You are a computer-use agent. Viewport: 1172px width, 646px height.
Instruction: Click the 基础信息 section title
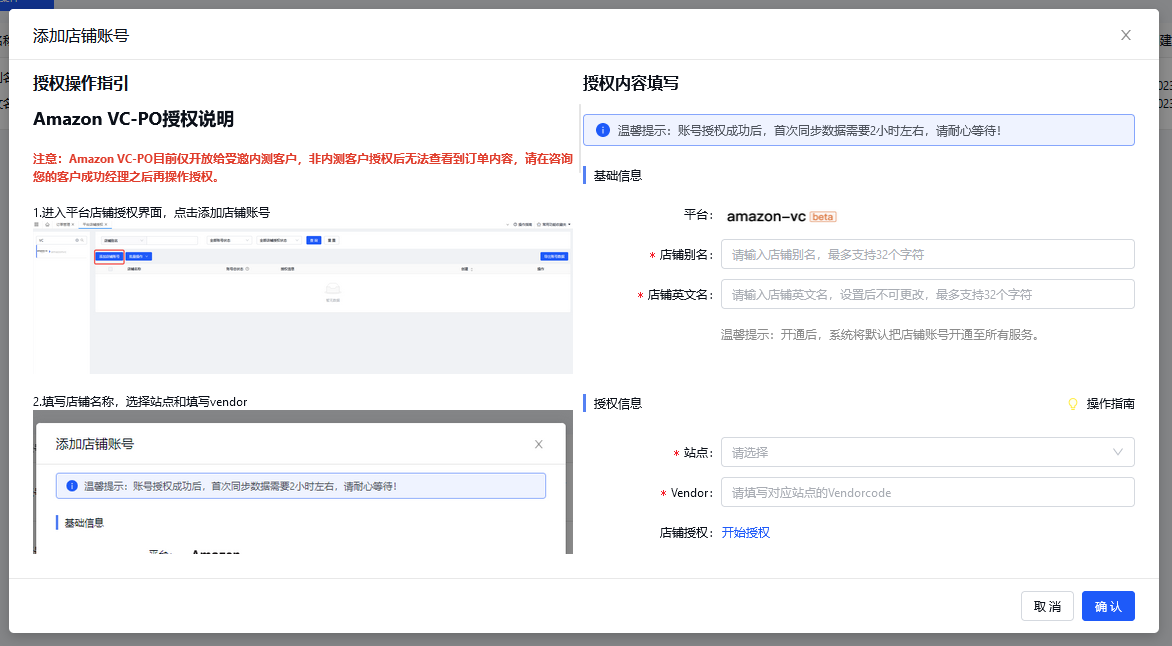[617, 176]
